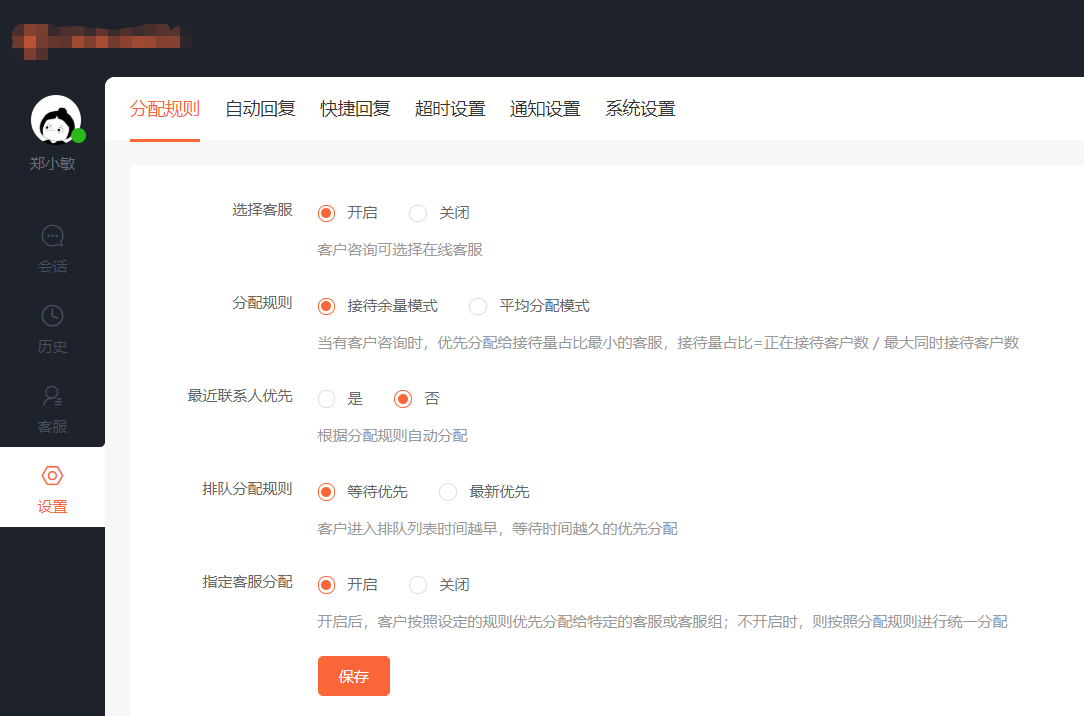
Task: Open the 会话 chat bubble icon
Action: tap(52, 236)
